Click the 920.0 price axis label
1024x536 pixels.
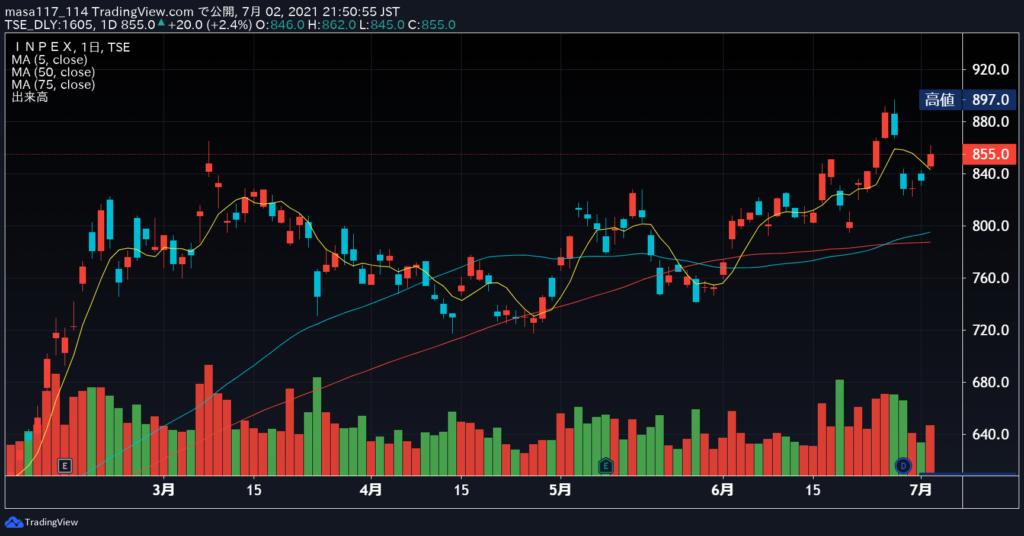pyautogui.click(x=990, y=69)
